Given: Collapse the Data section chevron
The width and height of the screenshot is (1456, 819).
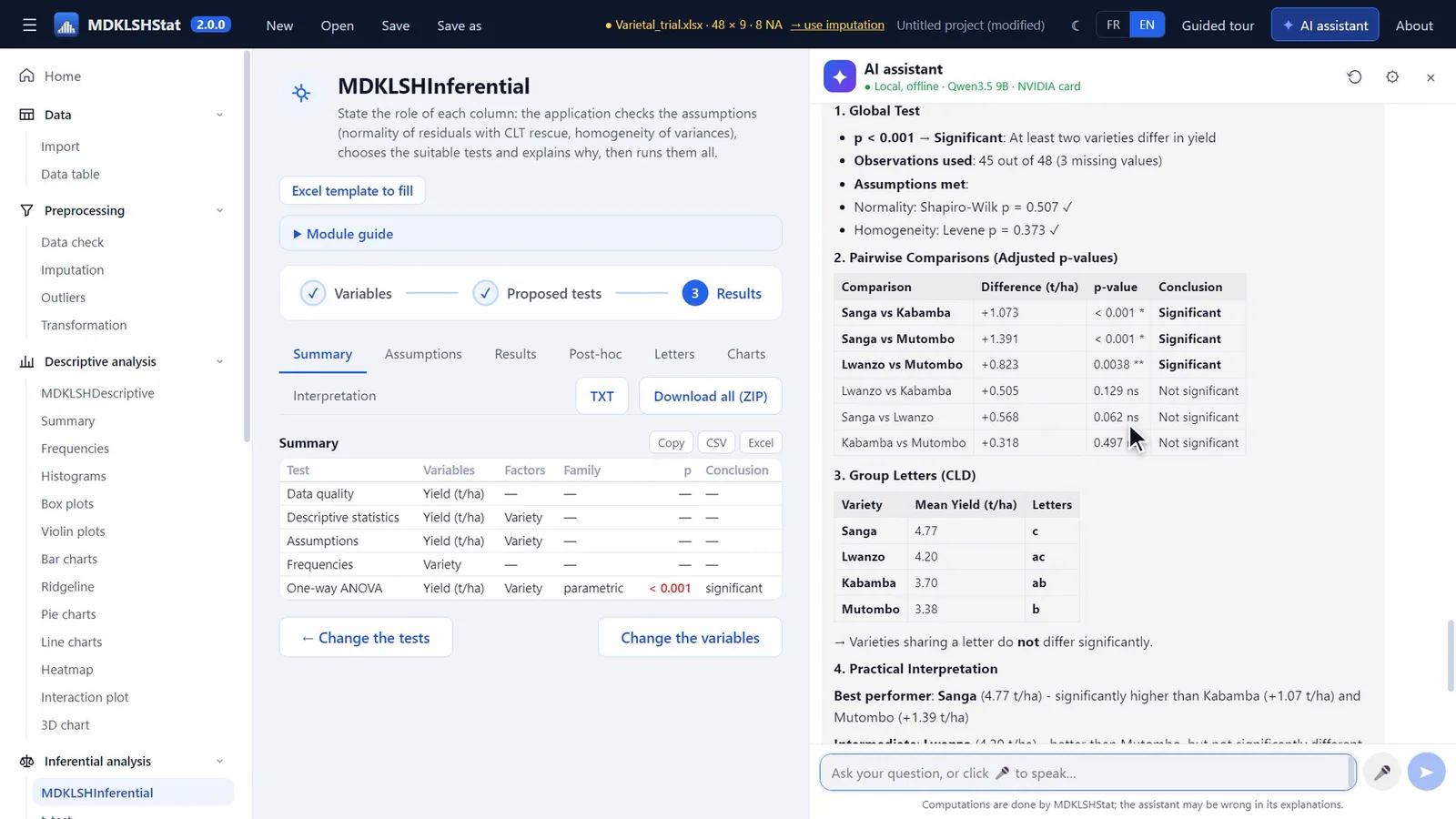Looking at the screenshot, I should (x=219, y=115).
